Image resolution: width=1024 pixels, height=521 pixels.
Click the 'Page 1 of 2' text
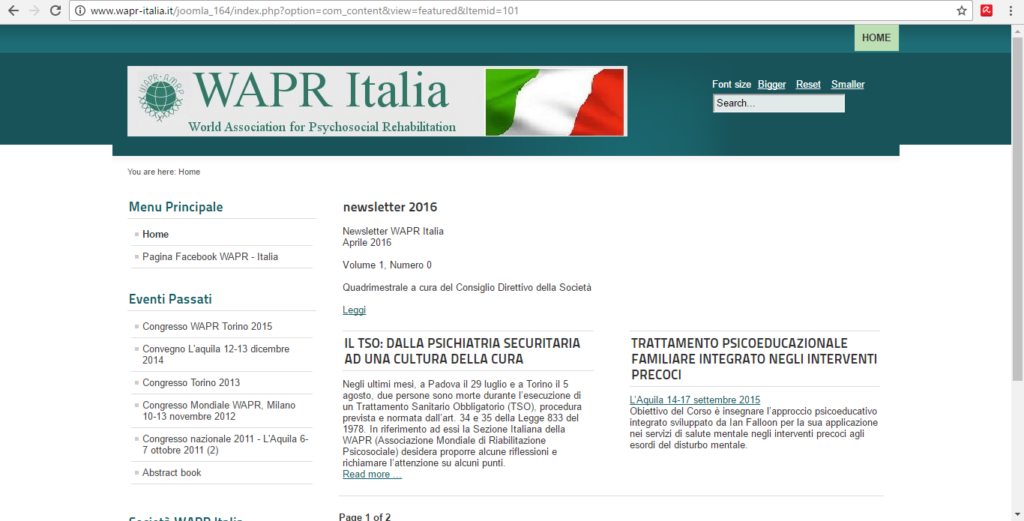[x=364, y=516]
